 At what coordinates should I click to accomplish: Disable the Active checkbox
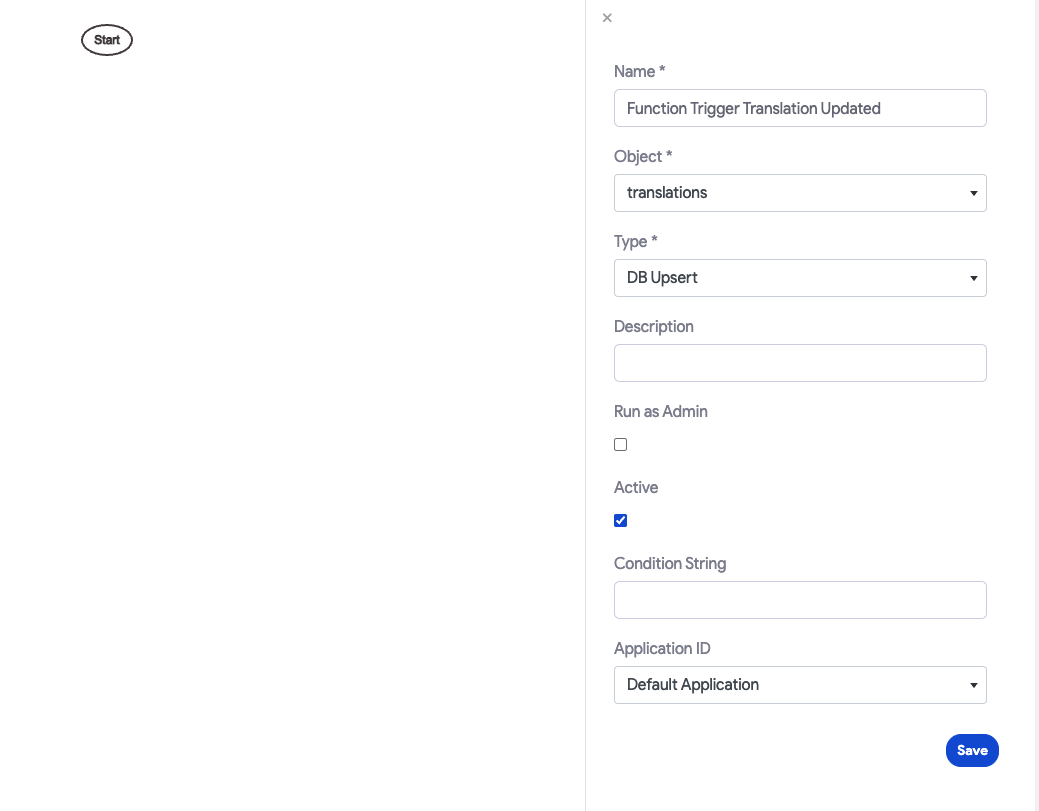point(620,520)
